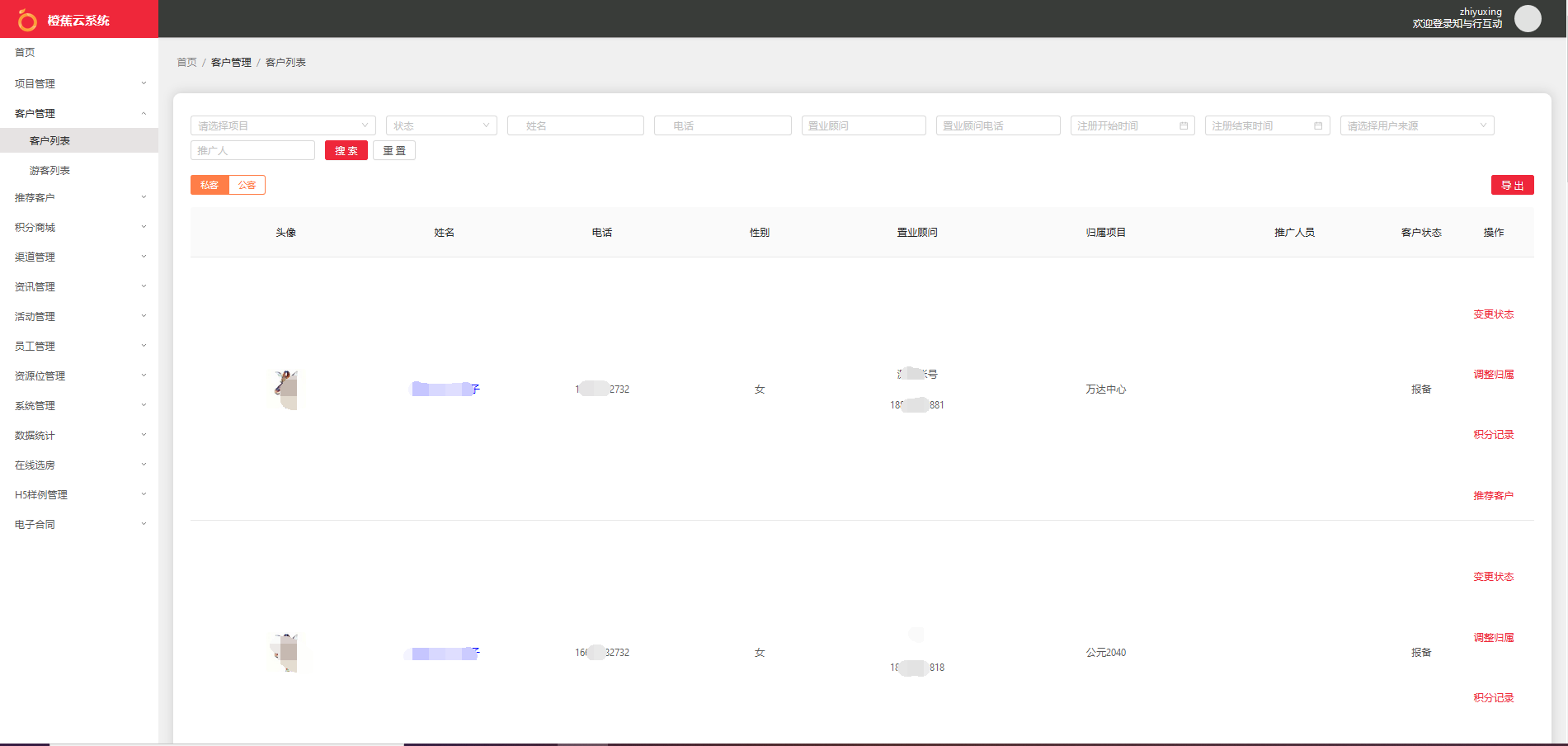The width and height of the screenshot is (1568, 746).
Task: Expand 在线选房 sidebar menu
Action: pos(79,465)
